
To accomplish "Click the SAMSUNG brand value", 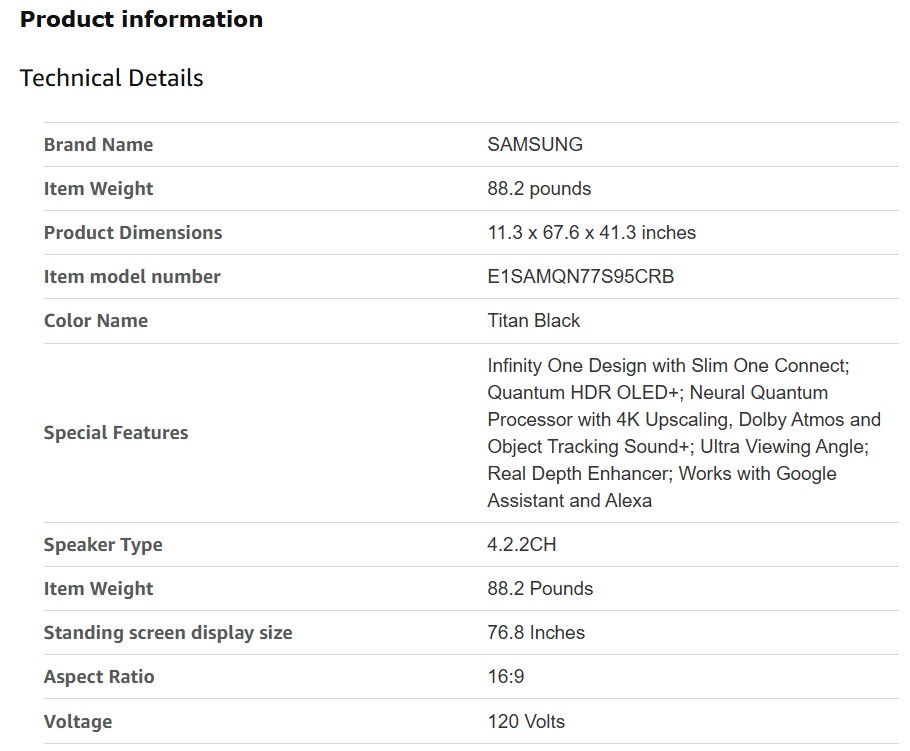I will click(x=534, y=144).
